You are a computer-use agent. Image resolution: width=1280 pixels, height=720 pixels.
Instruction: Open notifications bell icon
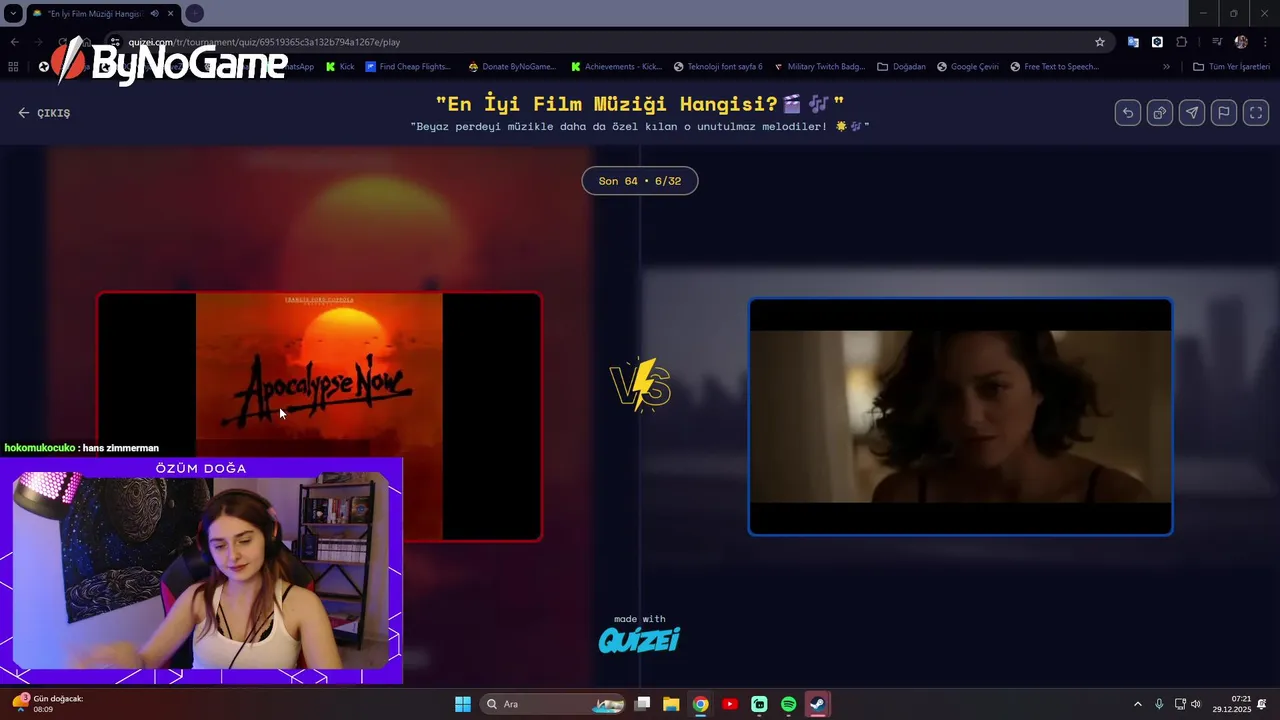click(1262, 704)
